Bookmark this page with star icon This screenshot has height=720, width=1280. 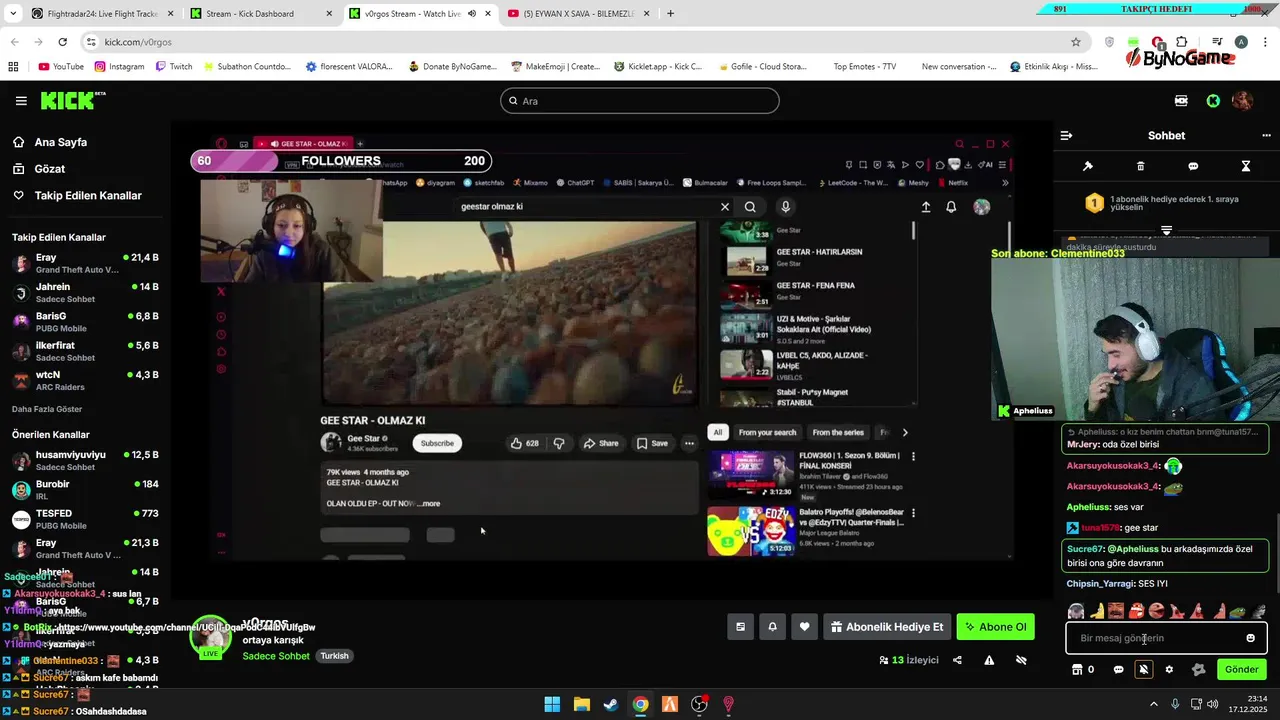click(1076, 42)
